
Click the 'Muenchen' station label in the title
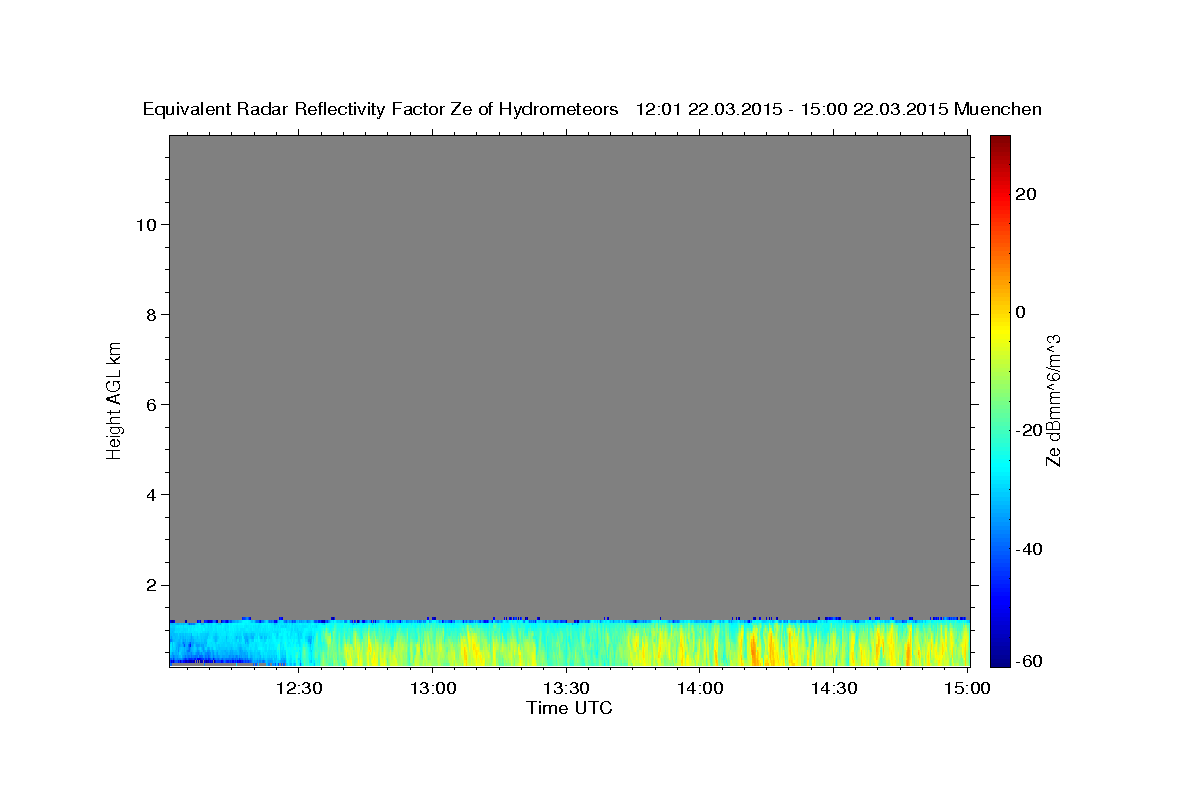(998, 109)
